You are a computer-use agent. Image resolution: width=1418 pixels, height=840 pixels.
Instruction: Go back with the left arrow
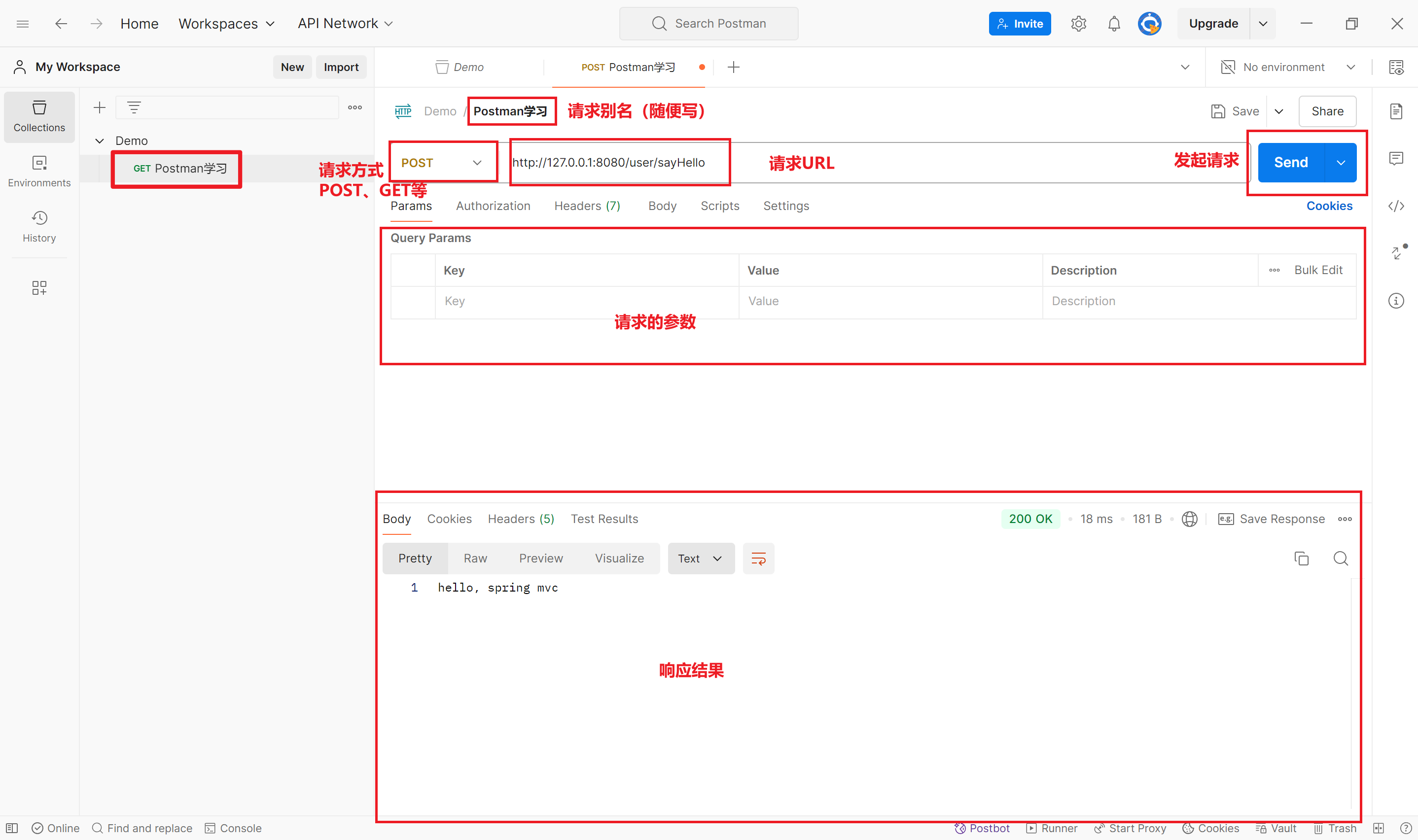pyautogui.click(x=61, y=24)
